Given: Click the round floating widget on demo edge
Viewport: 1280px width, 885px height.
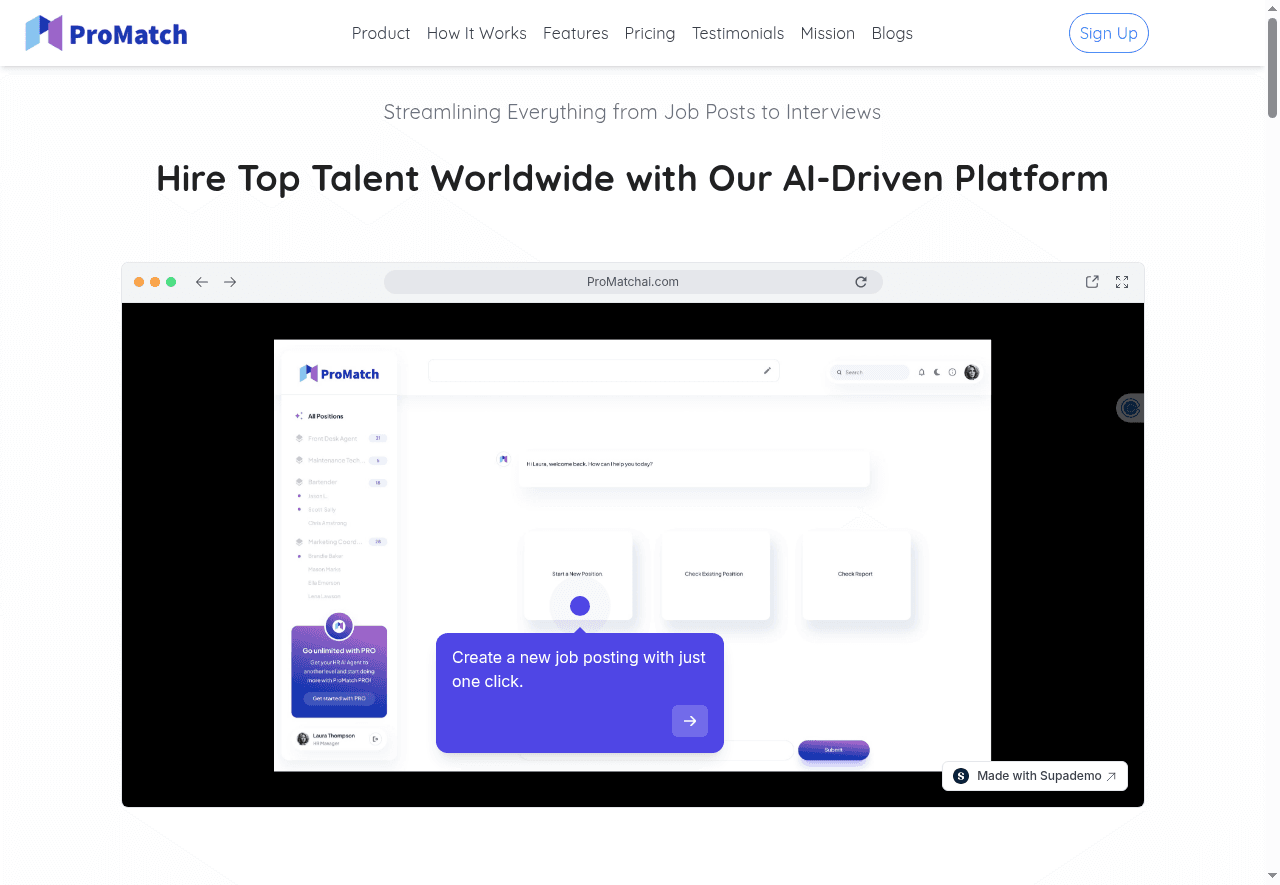Looking at the screenshot, I should pyautogui.click(x=1130, y=408).
